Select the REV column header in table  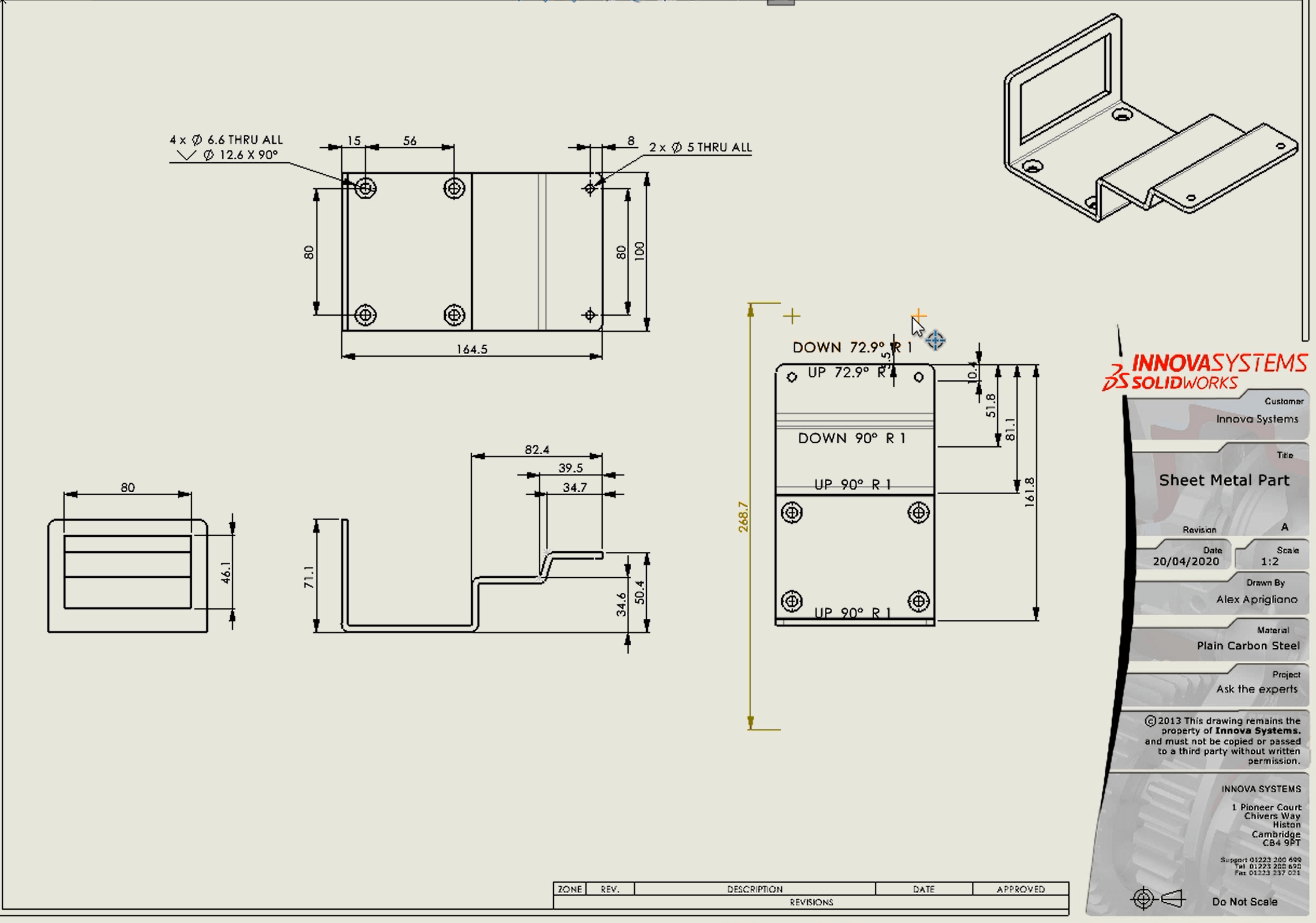tap(611, 876)
